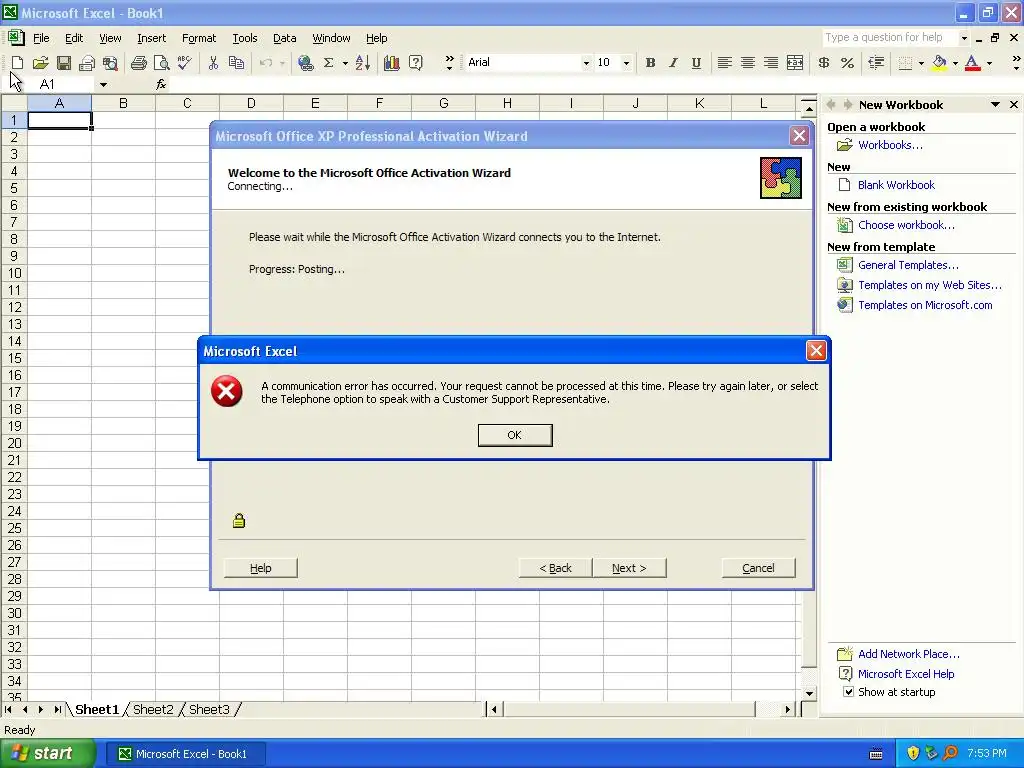Click OK in the error dialog
This screenshot has height=768, width=1024.
(515, 435)
